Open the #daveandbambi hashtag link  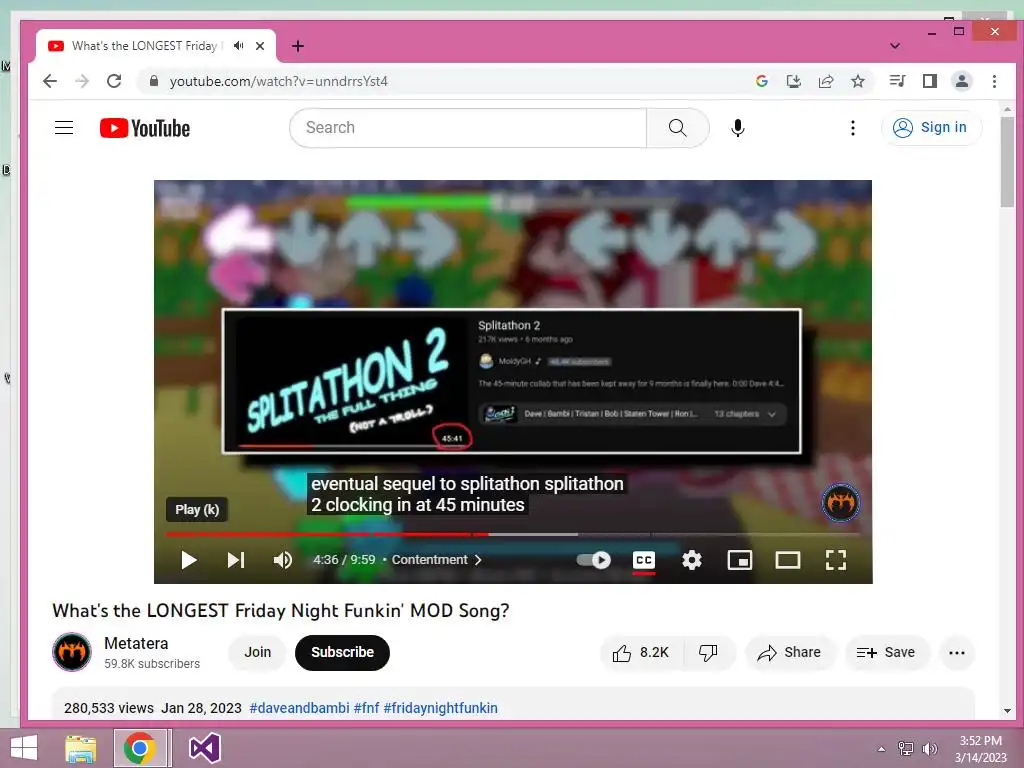tap(299, 708)
